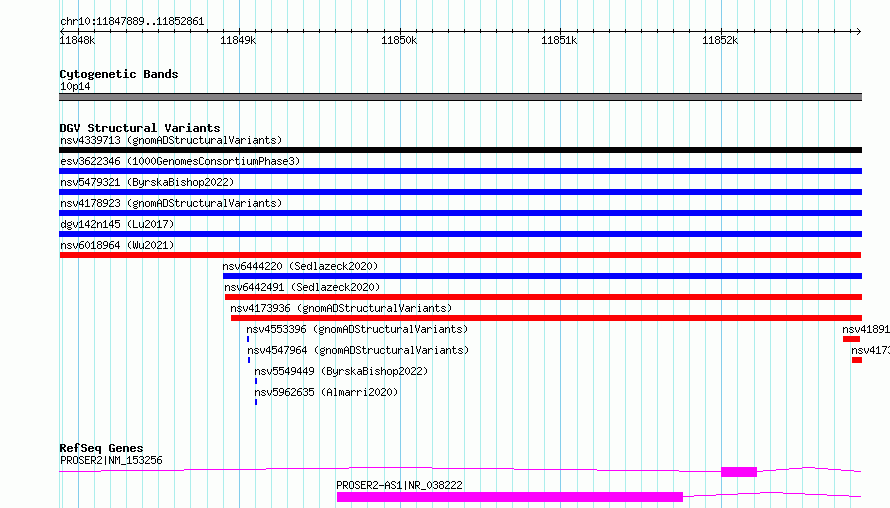The height and width of the screenshot is (508, 890).
Task: Click the nsv5479321 ByrskaBishop2022 variant bar
Action: click(x=460, y=192)
